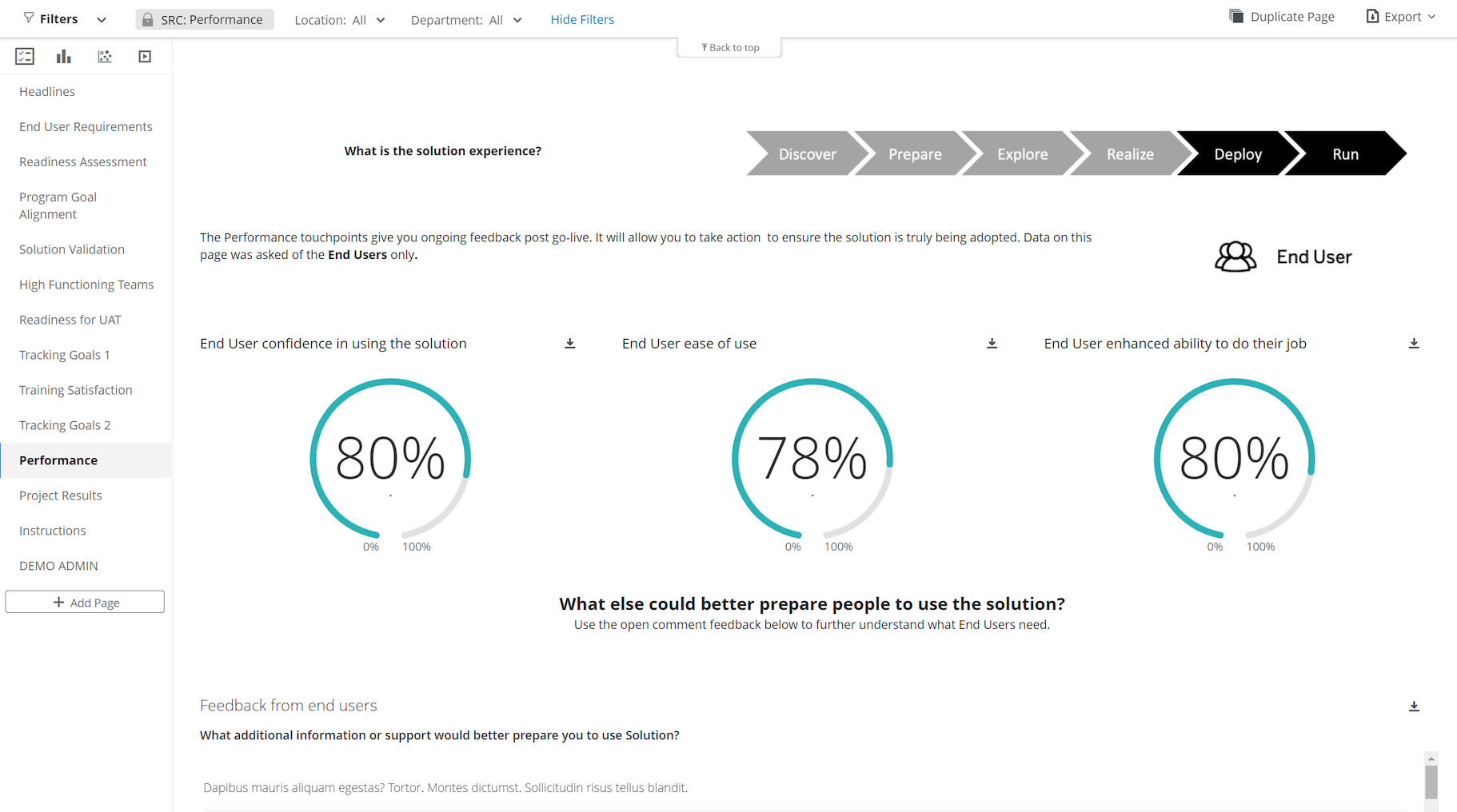Open the Project Results page
This screenshot has height=812, width=1457.
(x=61, y=496)
